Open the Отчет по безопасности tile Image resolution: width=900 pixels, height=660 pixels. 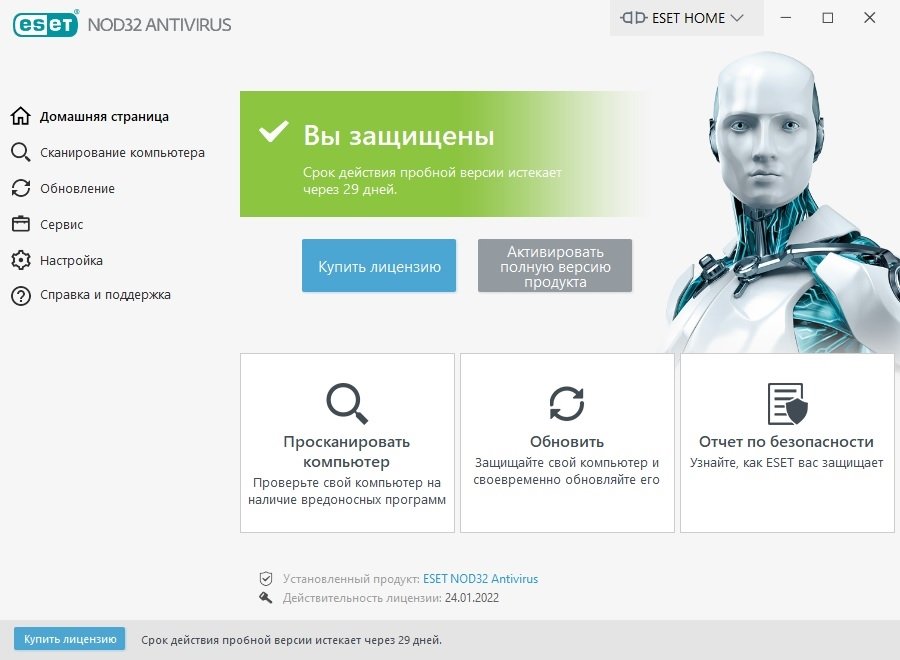(x=787, y=443)
